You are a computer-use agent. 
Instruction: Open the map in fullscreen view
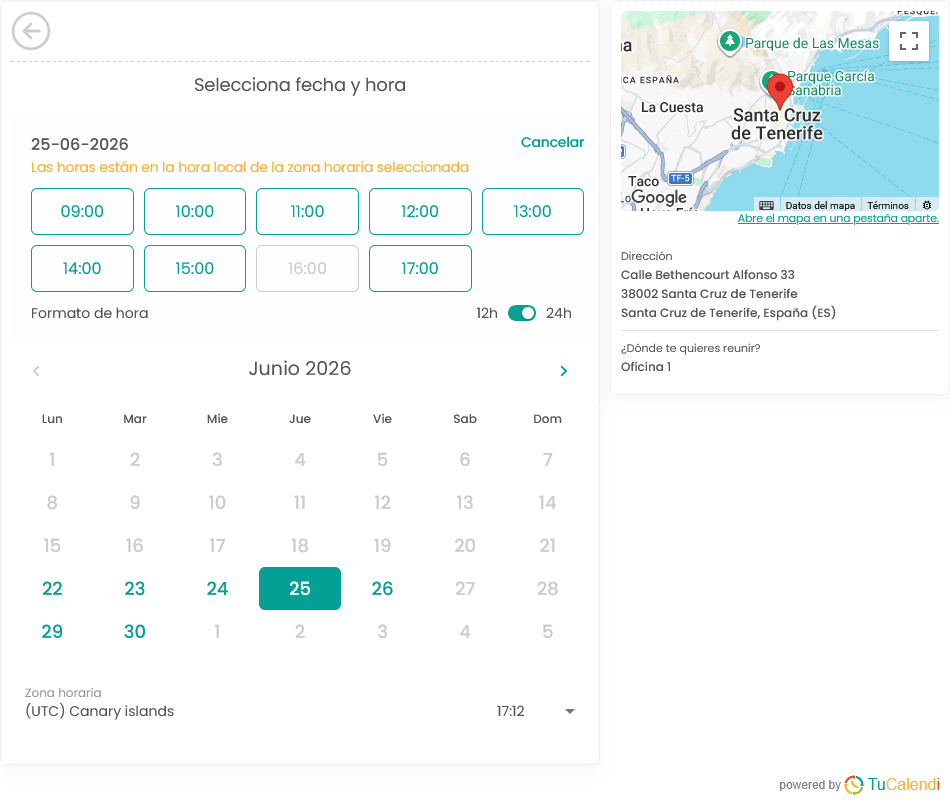tap(909, 41)
